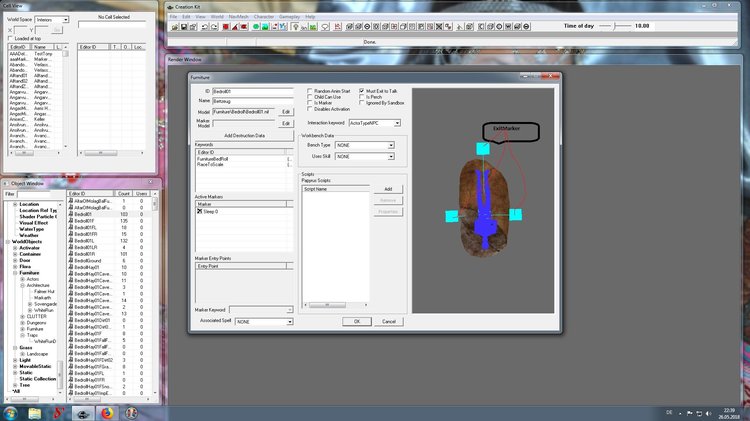Collapse the Furniture tree node
Viewport: 750px width, 421px height.
click(15, 273)
